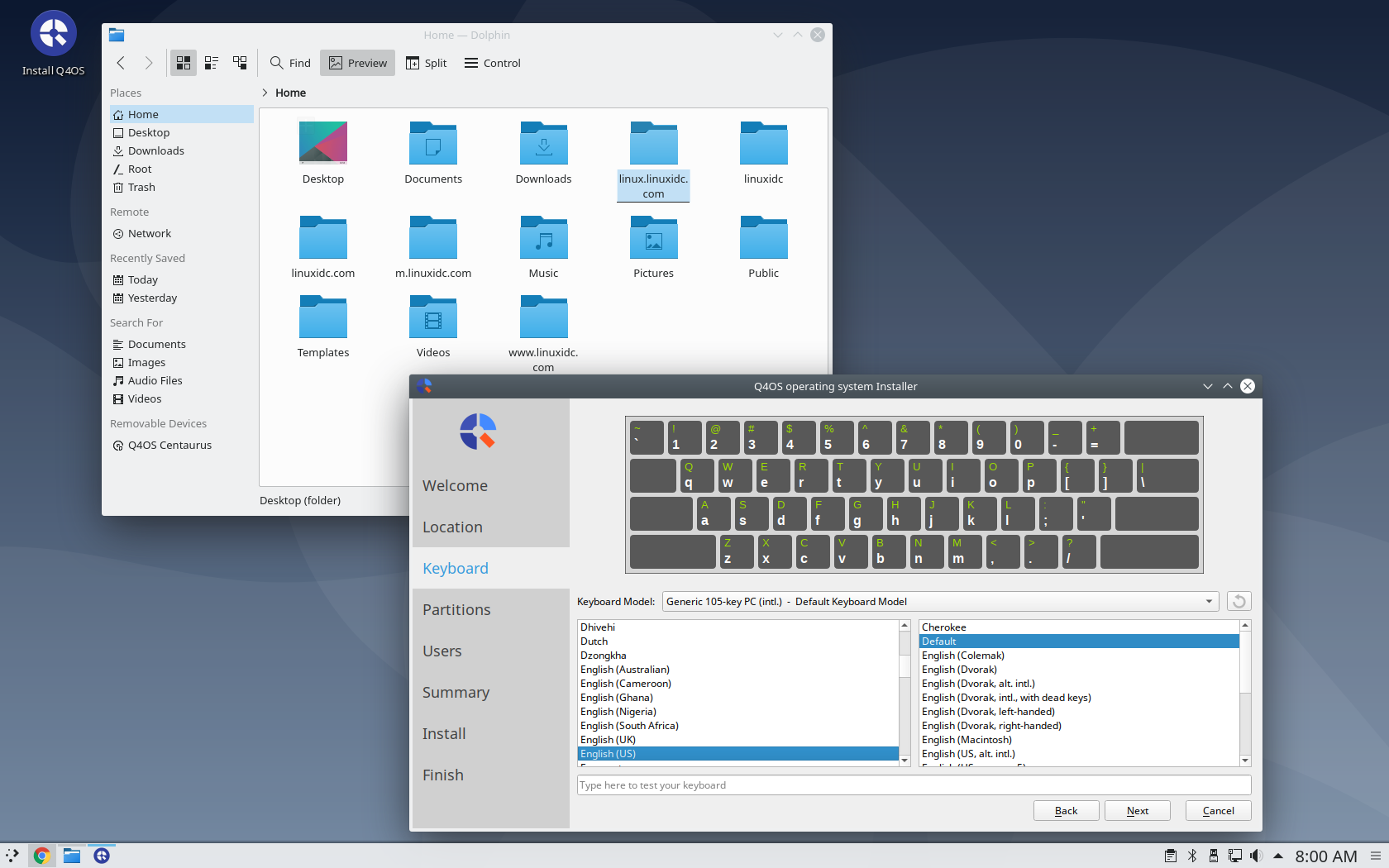1389x868 pixels.
Task: Select the Videos folder icon
Action: (433, 316)
